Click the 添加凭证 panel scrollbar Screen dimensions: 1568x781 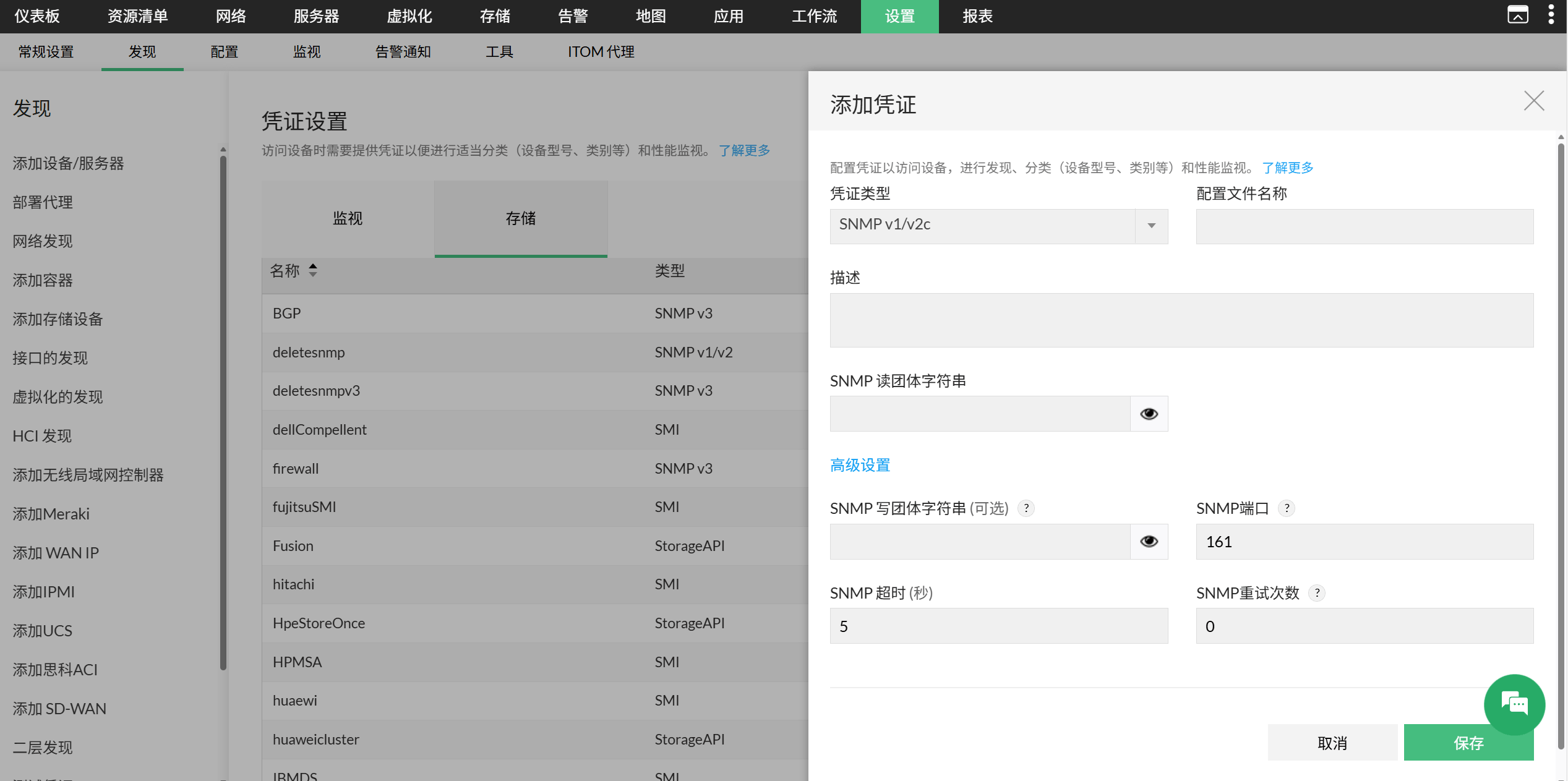[1561, 445]
